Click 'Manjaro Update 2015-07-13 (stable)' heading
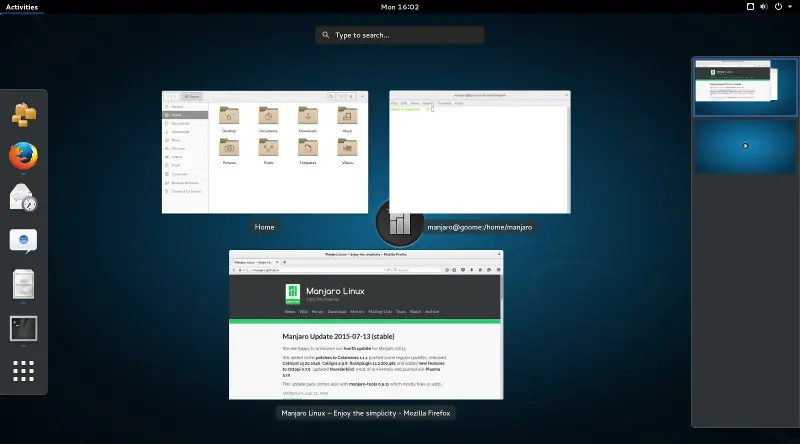 coord(338,336)
